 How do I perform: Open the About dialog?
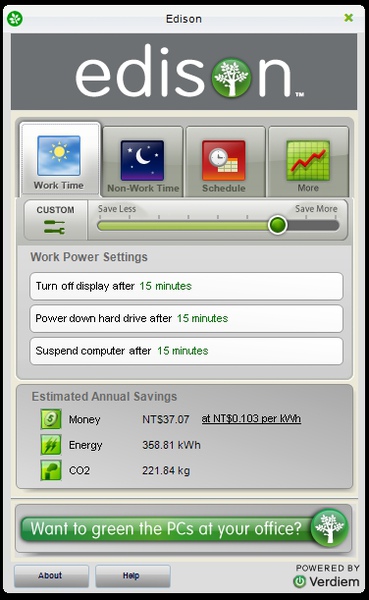coord(51,576)
